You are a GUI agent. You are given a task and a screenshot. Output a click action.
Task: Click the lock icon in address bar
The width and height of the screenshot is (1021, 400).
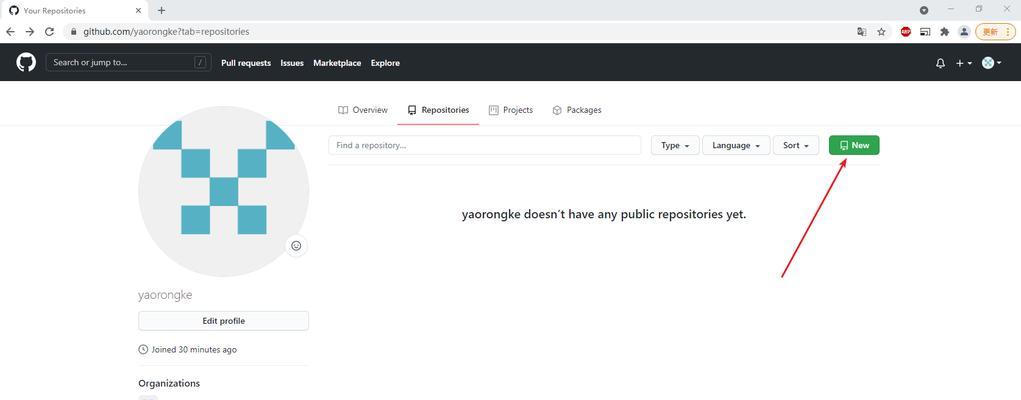tap(73, 31)
